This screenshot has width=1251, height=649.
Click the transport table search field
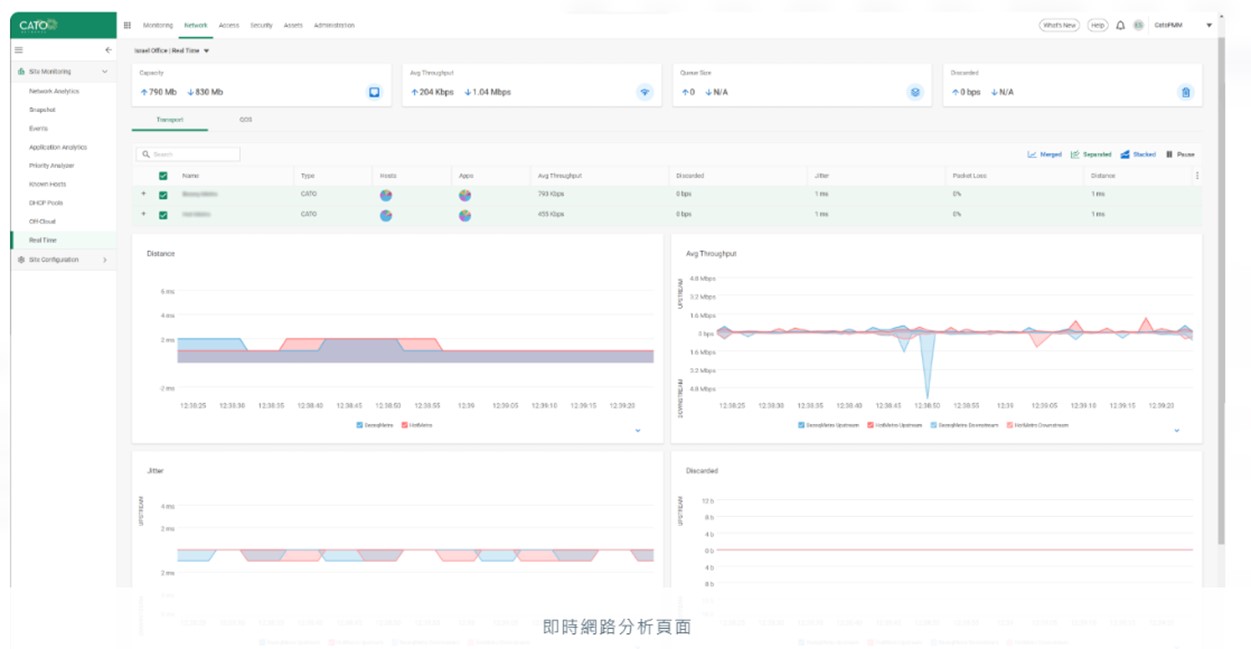coord(190,155)
